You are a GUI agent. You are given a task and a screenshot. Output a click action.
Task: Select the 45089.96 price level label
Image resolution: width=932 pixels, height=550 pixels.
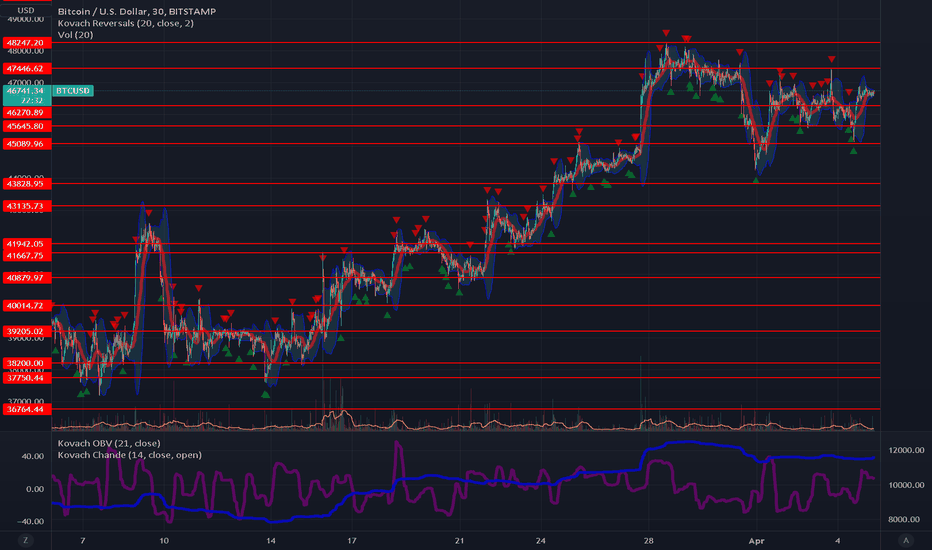(25, 144)
